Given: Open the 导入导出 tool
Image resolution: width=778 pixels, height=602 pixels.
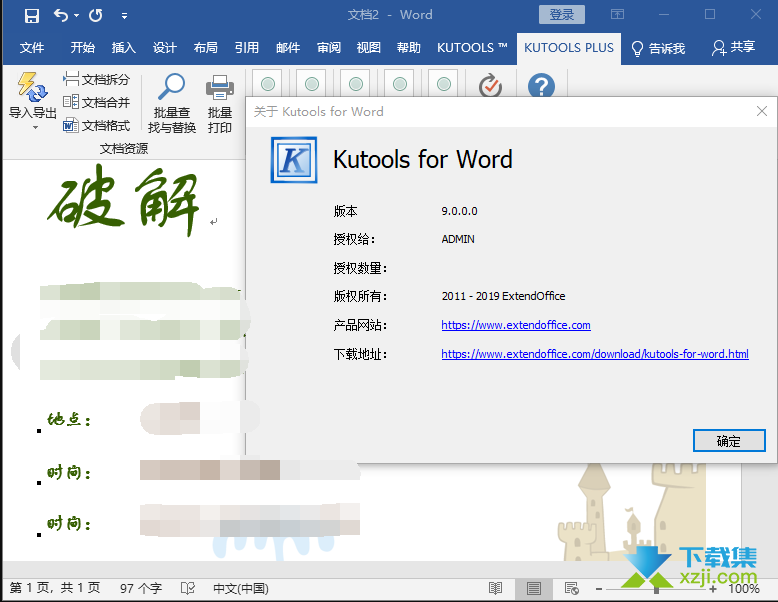Looking at the screenshot, I should pyautogui.click(x=33, y=95).
